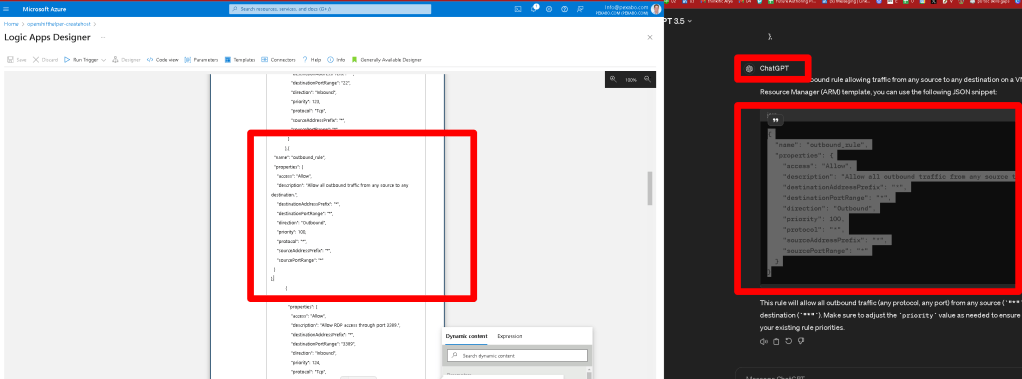
Task: Switch to Code view
Action: pos(163,59)
